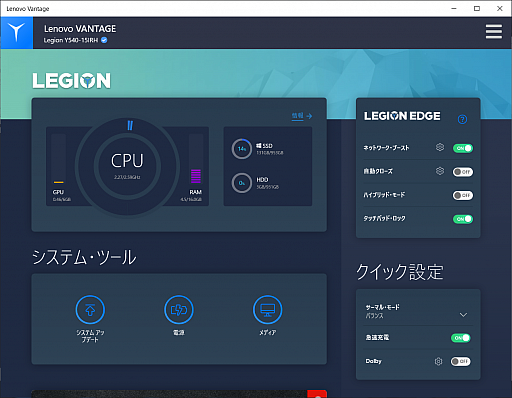This screenshot has height=398, width=512.
Task: Open the システム アップデート tool icon
Action: (x=90, y=310)
